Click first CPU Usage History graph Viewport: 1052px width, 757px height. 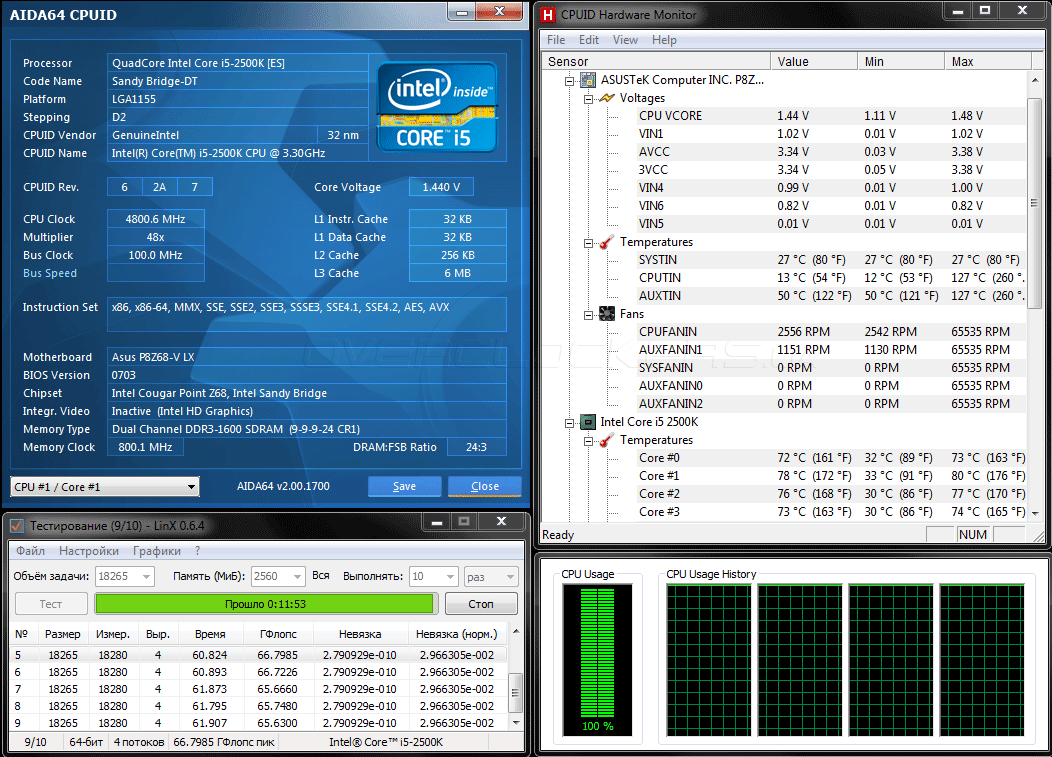[x=709, y=660]
